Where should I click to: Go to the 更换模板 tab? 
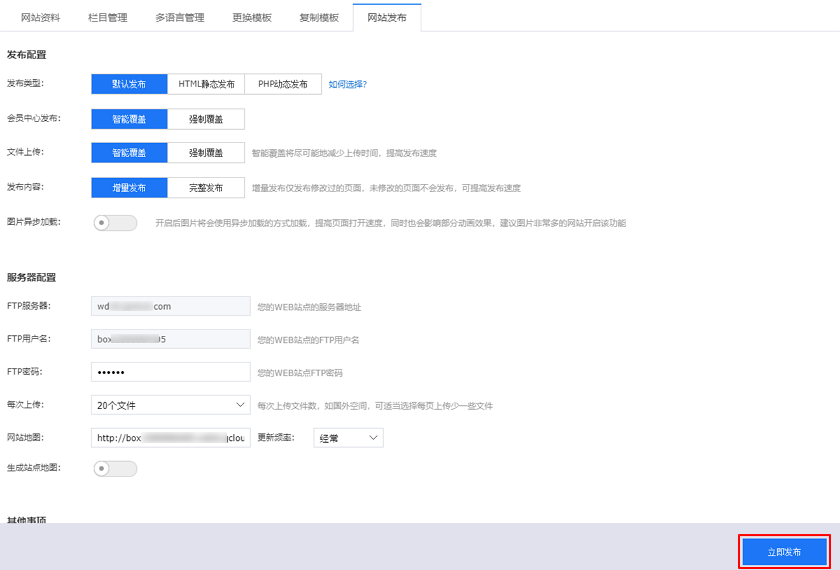[x=251, y=18]
